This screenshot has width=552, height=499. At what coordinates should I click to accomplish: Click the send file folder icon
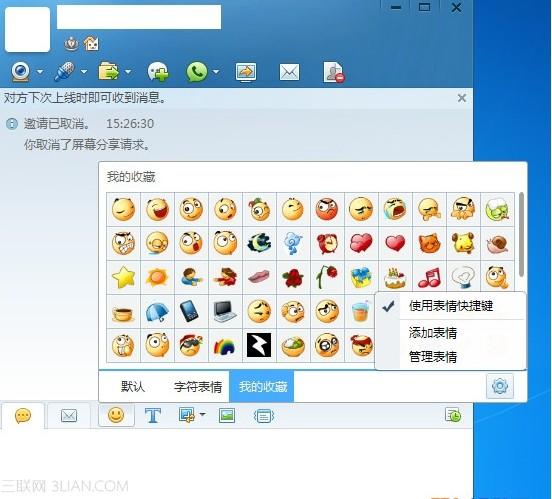(108, 71)
